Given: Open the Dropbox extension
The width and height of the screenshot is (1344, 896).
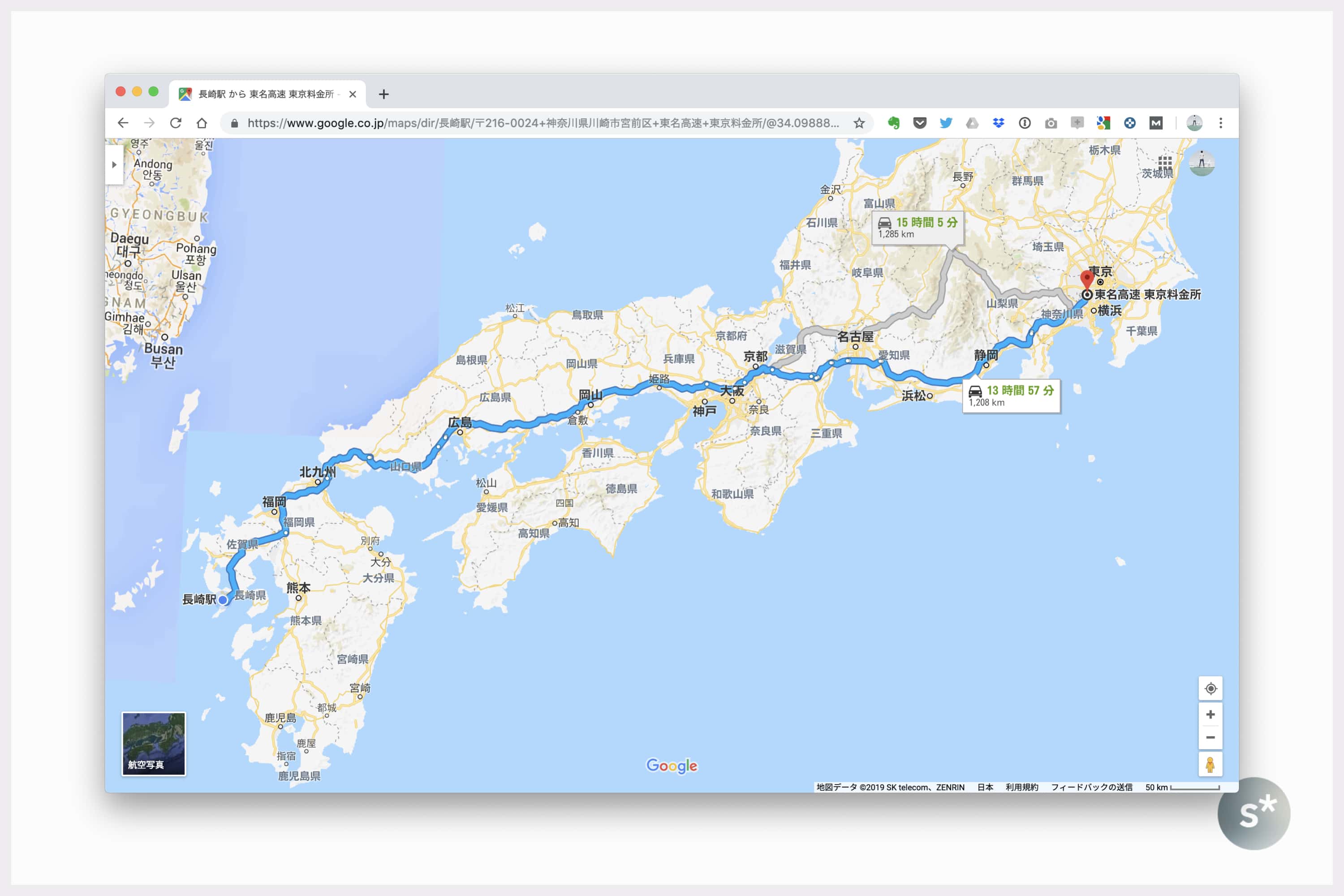Looking at the screenshot, I should click(x=998, y=123).
